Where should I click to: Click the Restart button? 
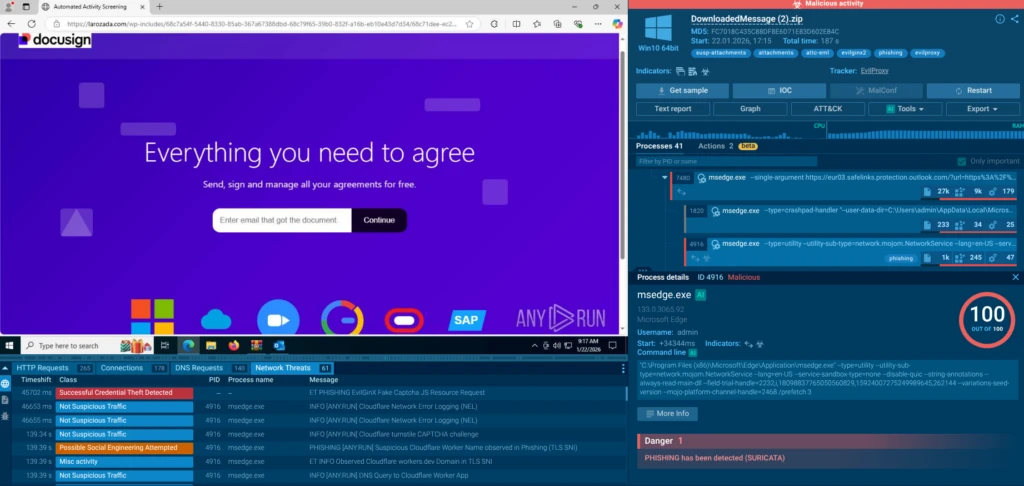coord(973,91)
